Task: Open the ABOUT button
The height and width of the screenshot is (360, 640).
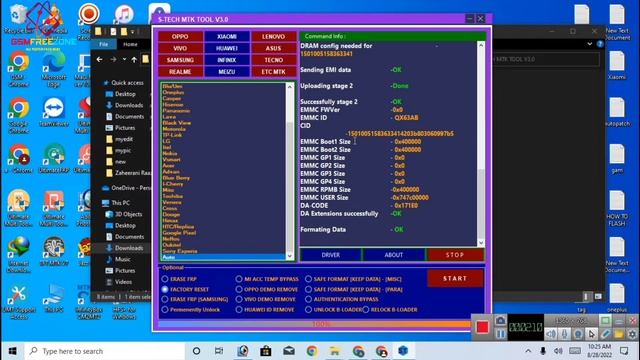Action: [393, 255]
